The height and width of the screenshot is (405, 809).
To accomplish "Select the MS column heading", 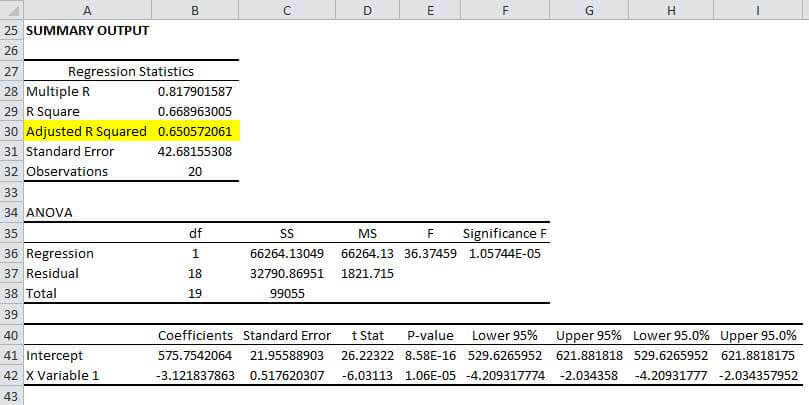I will pyautogui.click(x=367, y=234).
